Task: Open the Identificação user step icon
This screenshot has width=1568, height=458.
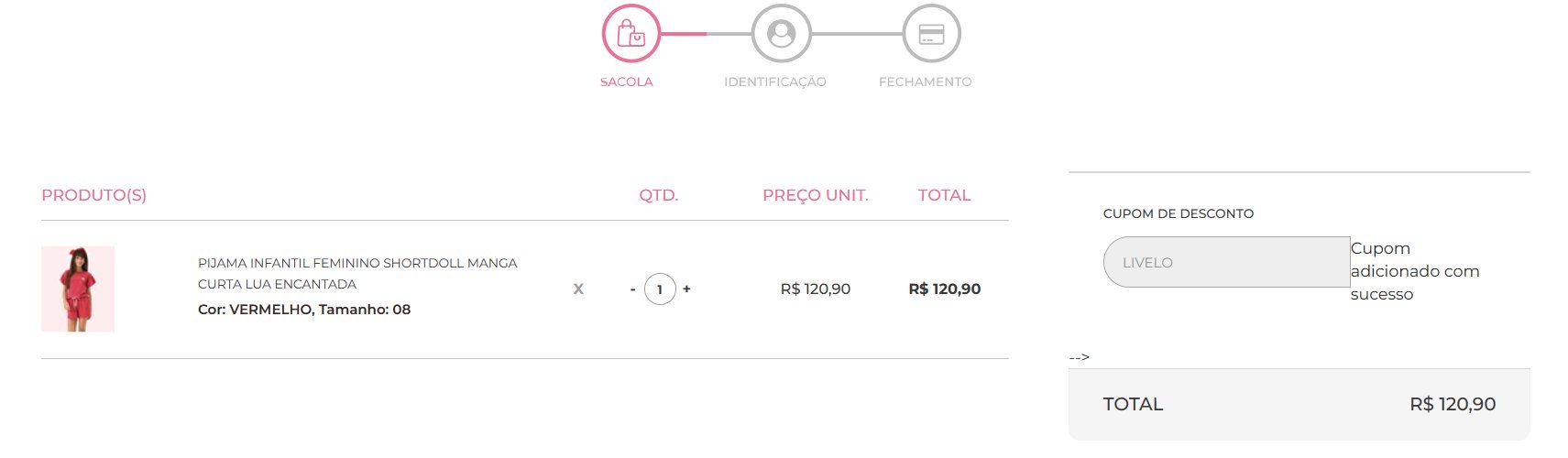Action: [x=781, y=34]
